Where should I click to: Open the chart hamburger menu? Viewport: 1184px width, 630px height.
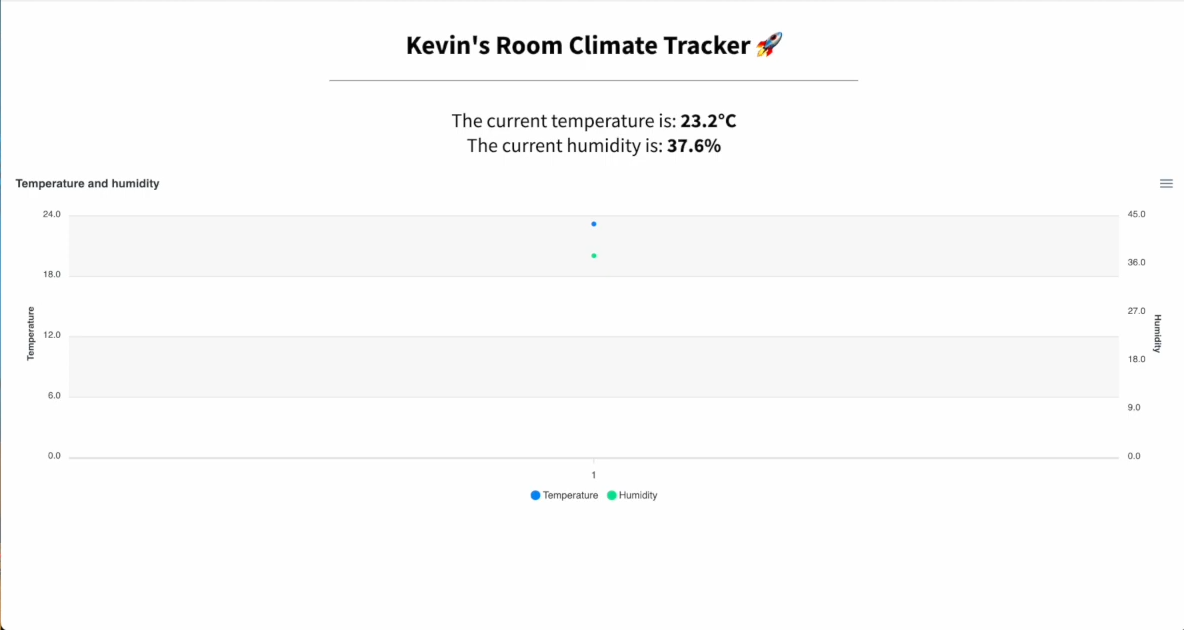click(x=1166, y=184)
